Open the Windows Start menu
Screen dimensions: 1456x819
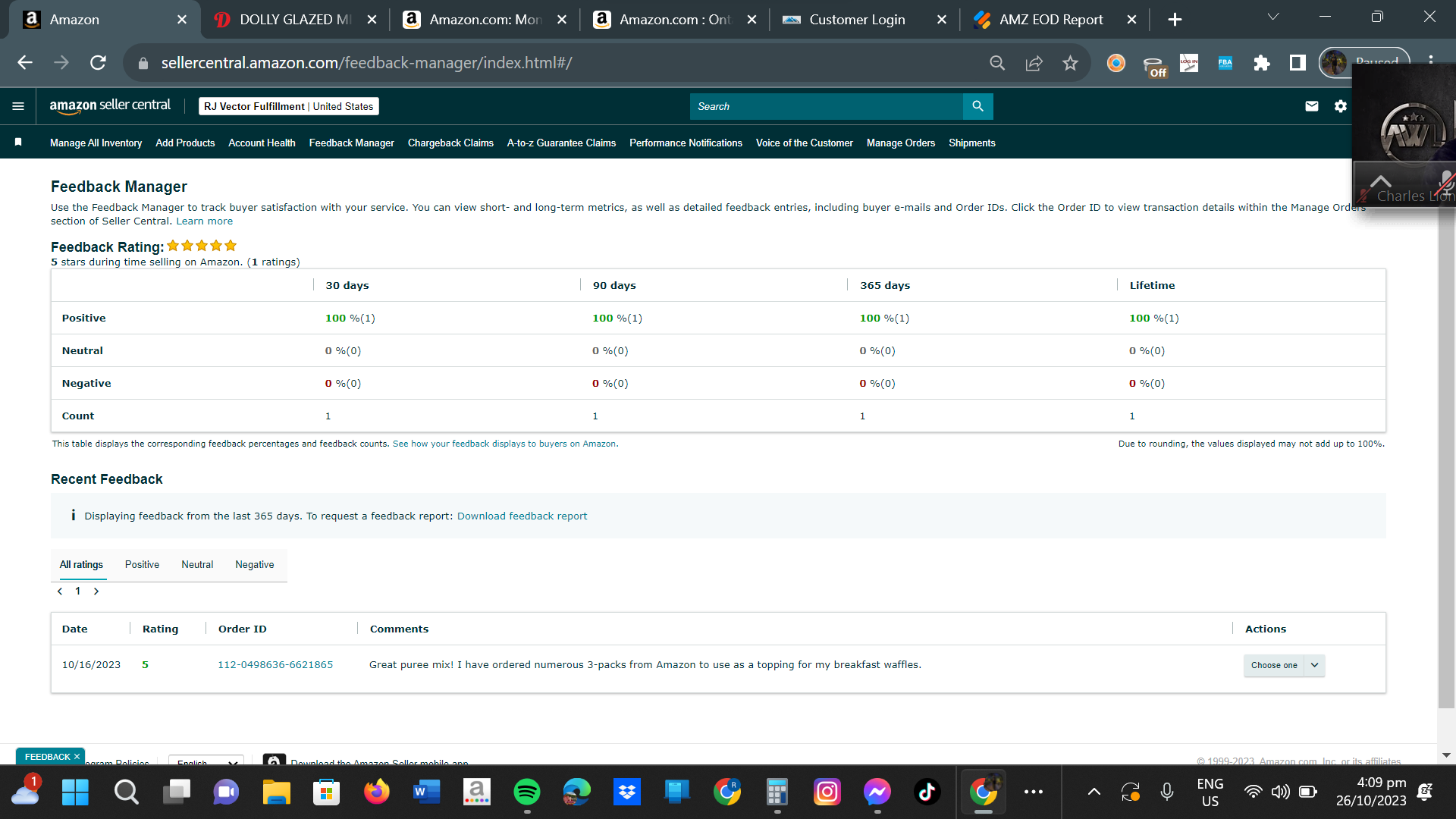tap(75, 792)
